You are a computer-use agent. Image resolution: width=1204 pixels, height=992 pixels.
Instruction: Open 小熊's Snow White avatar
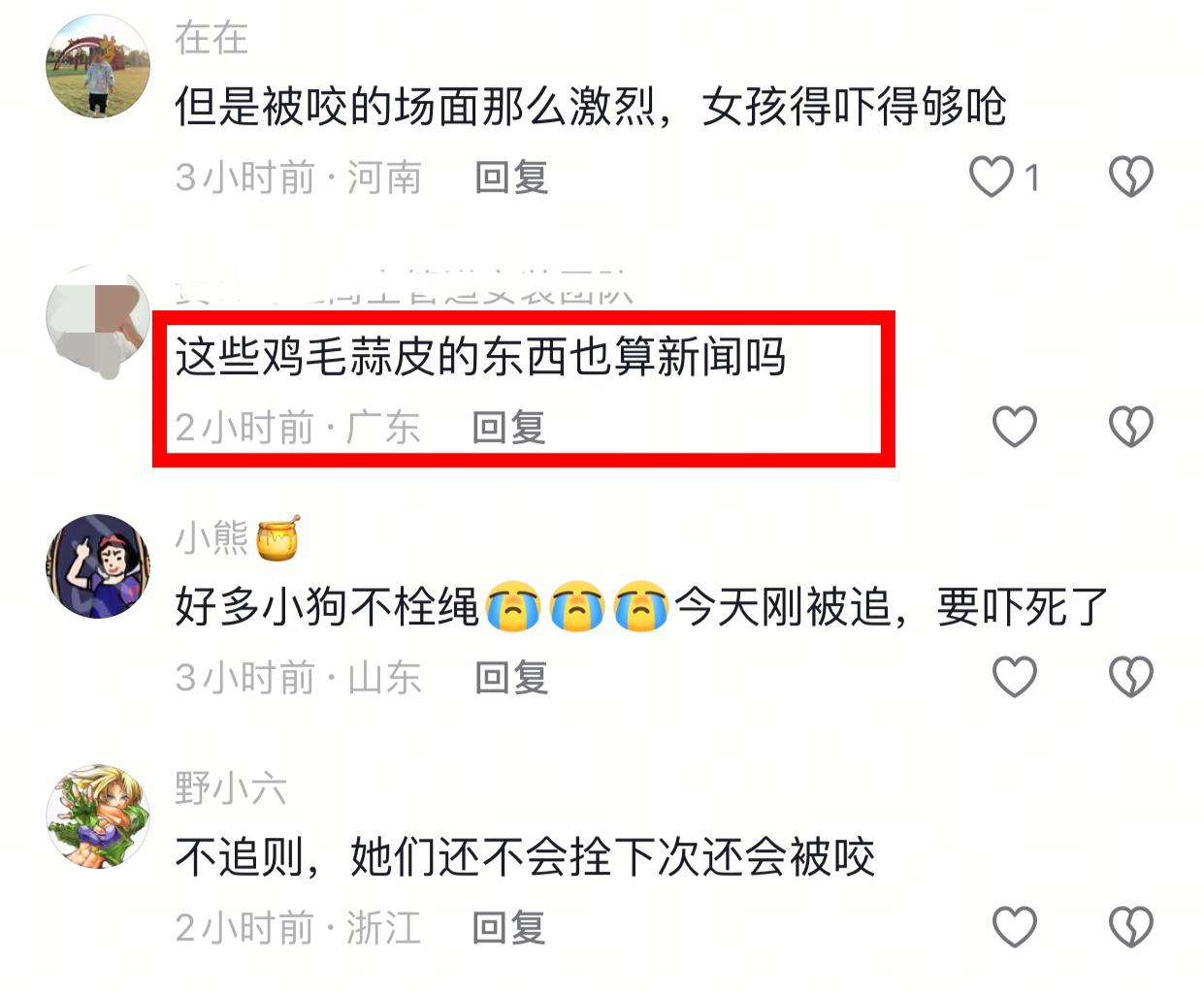98,566
